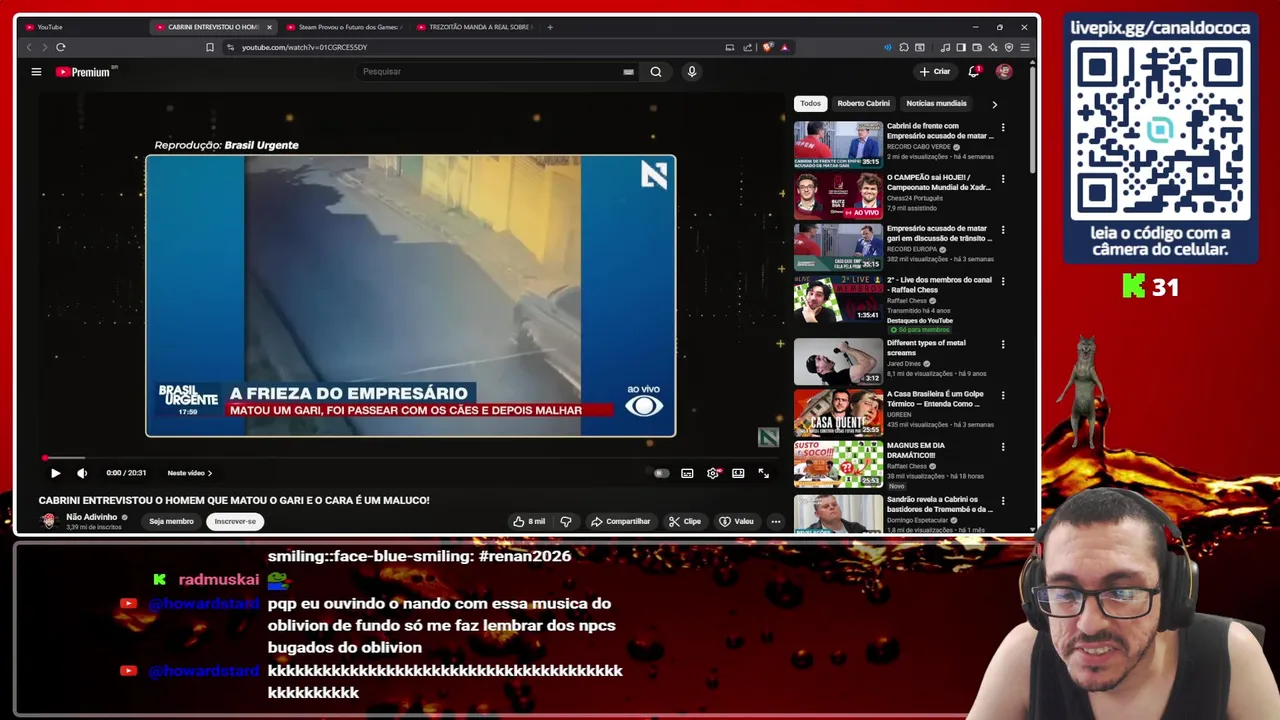Open options for 'Live dos membros do canal' video
This screenshot has height=720, width=1280.
tap(1003, 282)
